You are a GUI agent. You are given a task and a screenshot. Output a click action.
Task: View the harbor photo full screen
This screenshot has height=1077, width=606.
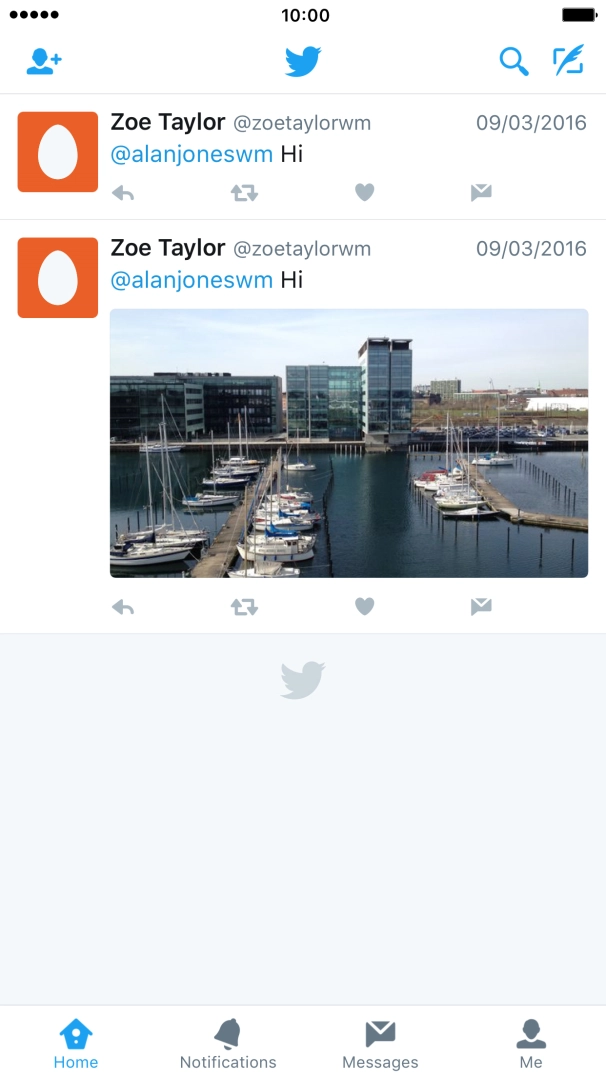point(348,444)
